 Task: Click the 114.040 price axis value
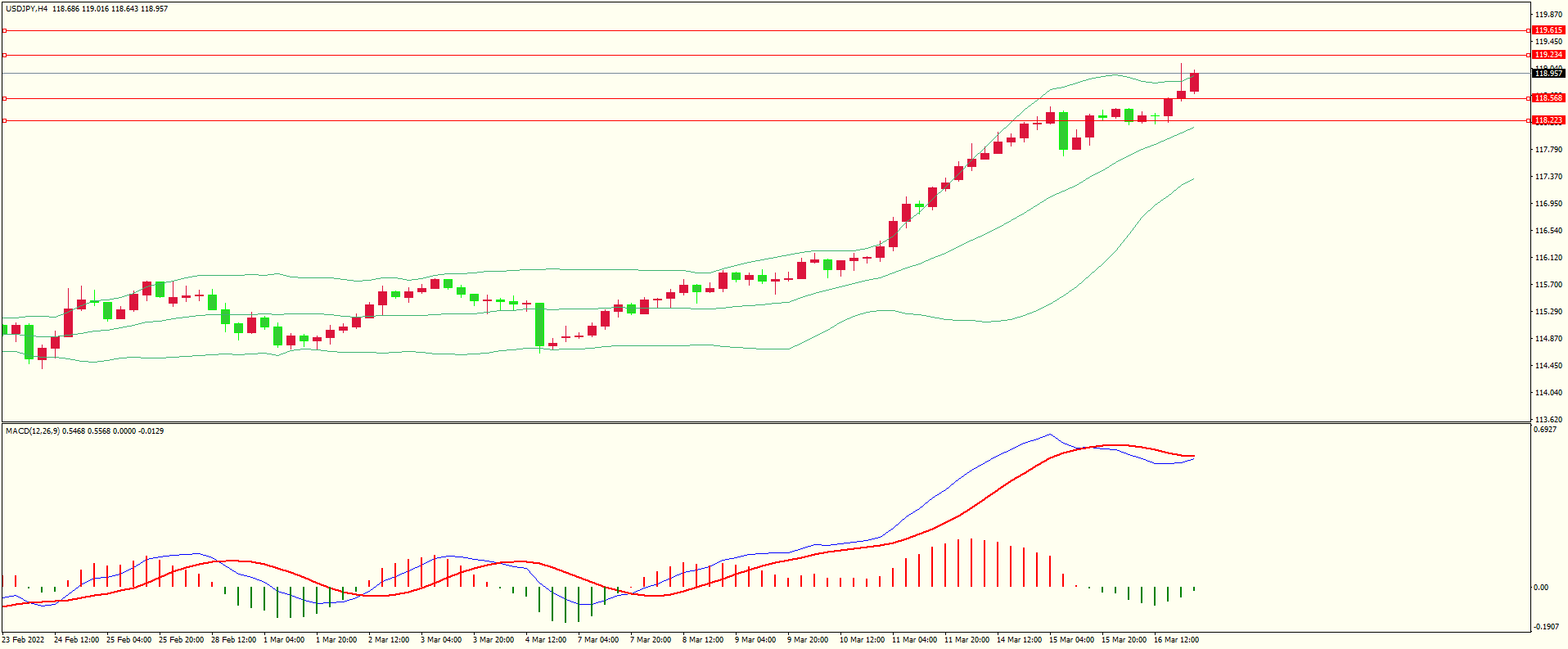1548,393
